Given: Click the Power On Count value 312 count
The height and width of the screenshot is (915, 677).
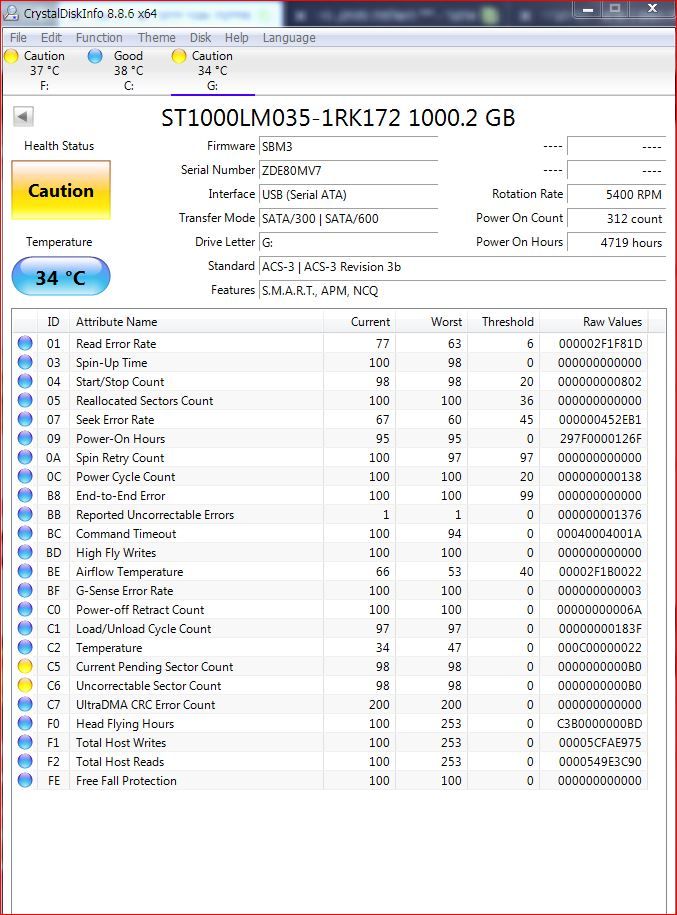Looking at the screenshot, I should [616, 218].
